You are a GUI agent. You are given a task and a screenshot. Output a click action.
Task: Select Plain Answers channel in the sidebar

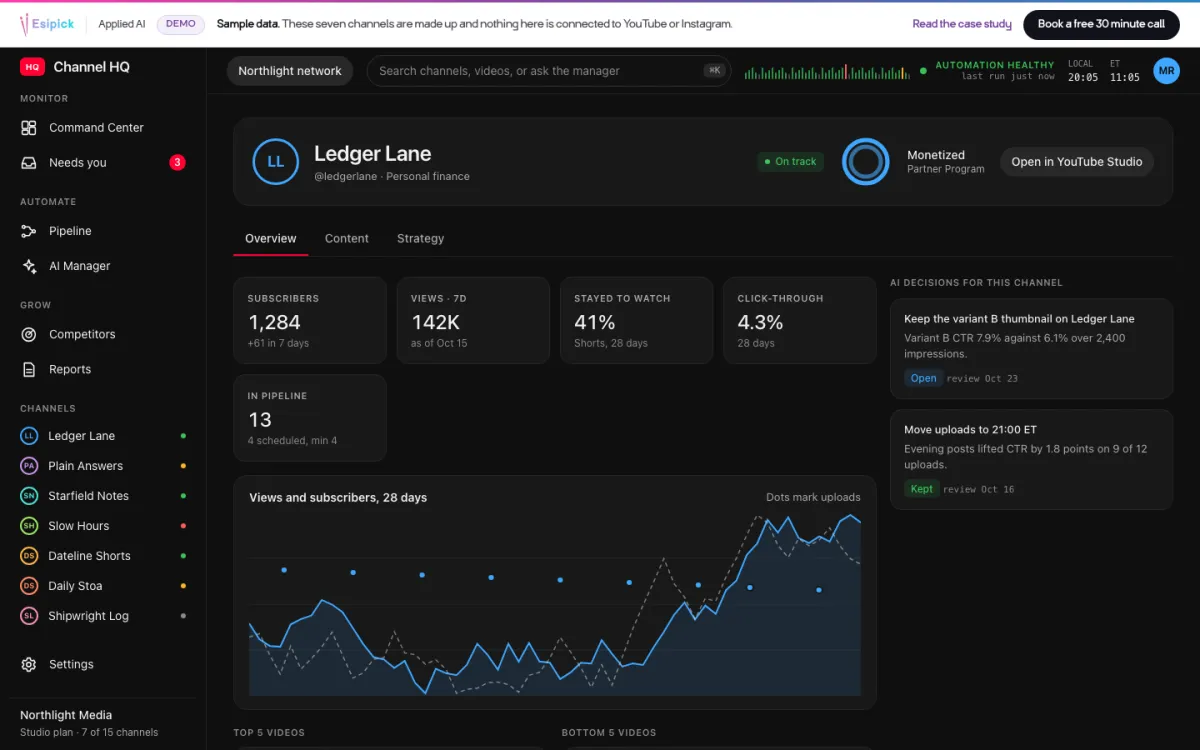pos(103,466)
